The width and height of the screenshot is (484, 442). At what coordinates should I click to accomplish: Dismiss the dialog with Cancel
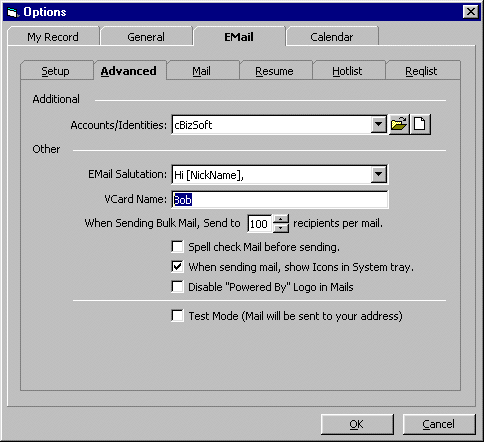[x=439, y=424]
